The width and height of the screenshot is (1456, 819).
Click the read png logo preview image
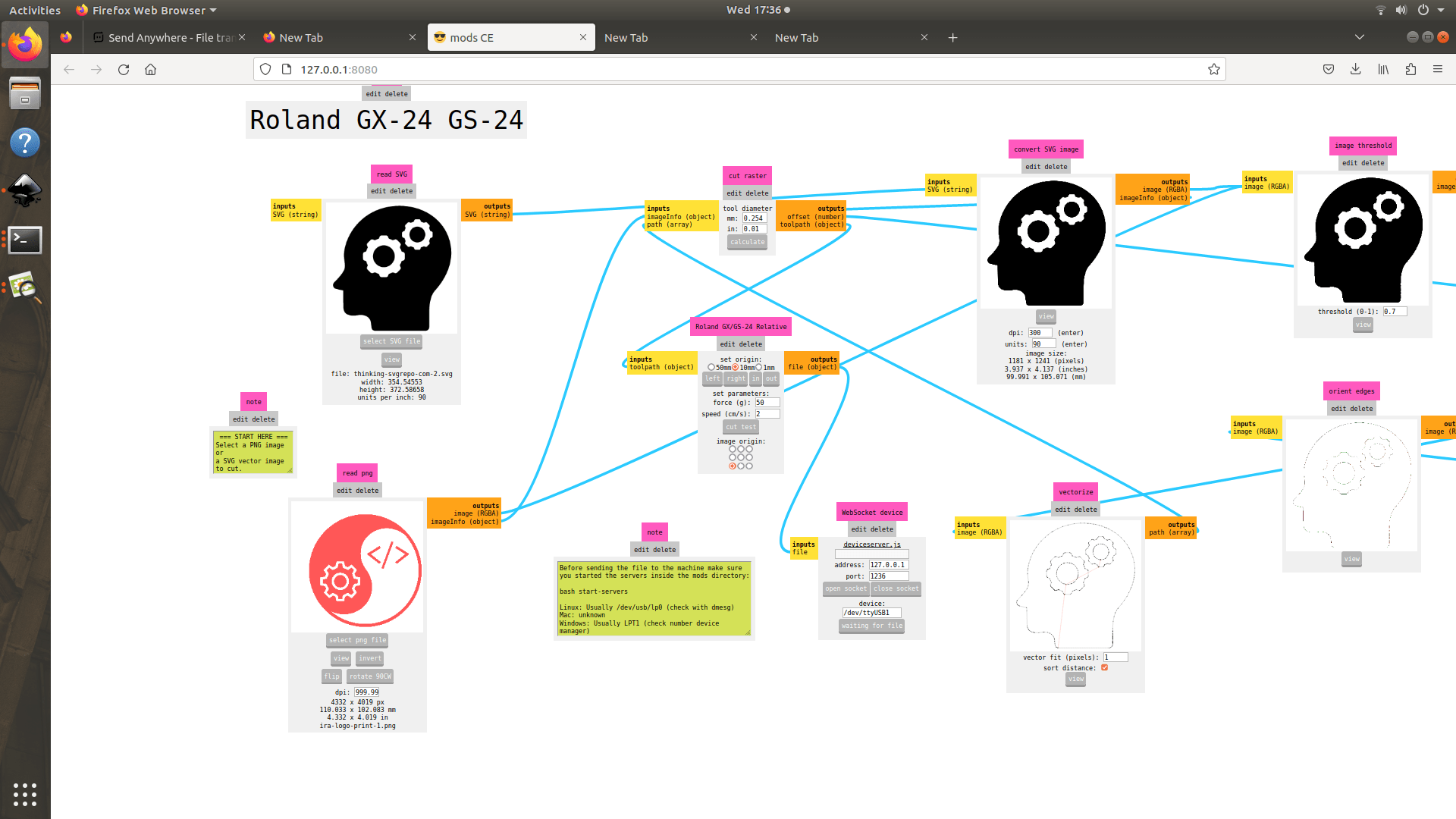357,566
